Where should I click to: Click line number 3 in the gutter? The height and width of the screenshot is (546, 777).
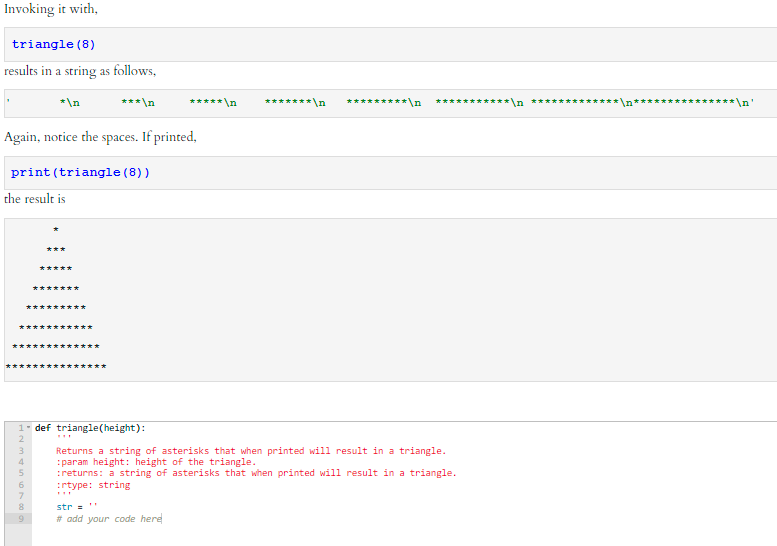pos(21,451)
